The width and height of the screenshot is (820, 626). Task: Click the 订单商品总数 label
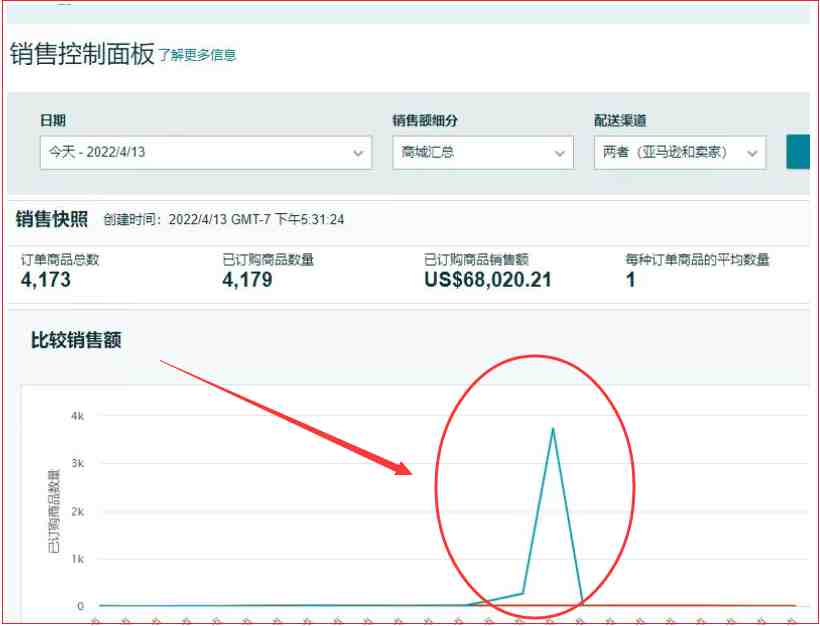point(60,259)
